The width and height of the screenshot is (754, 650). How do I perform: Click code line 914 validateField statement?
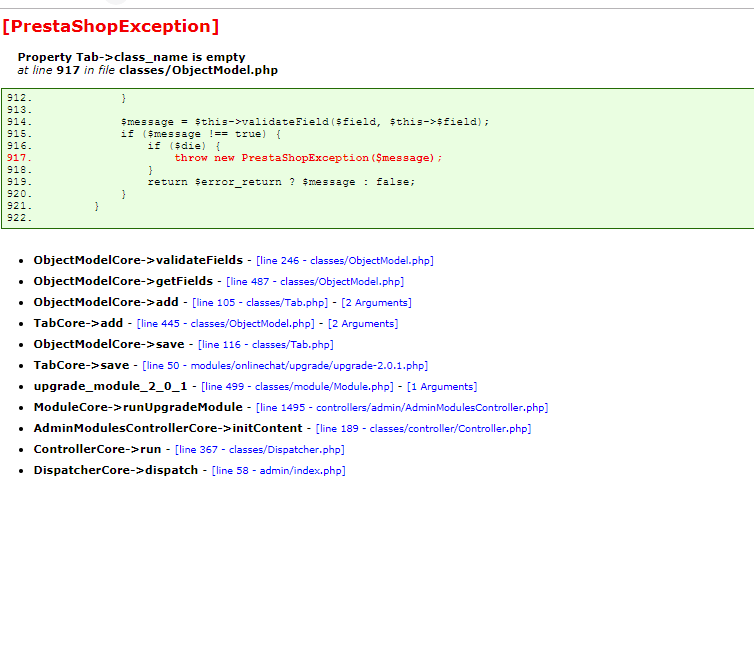305,122
